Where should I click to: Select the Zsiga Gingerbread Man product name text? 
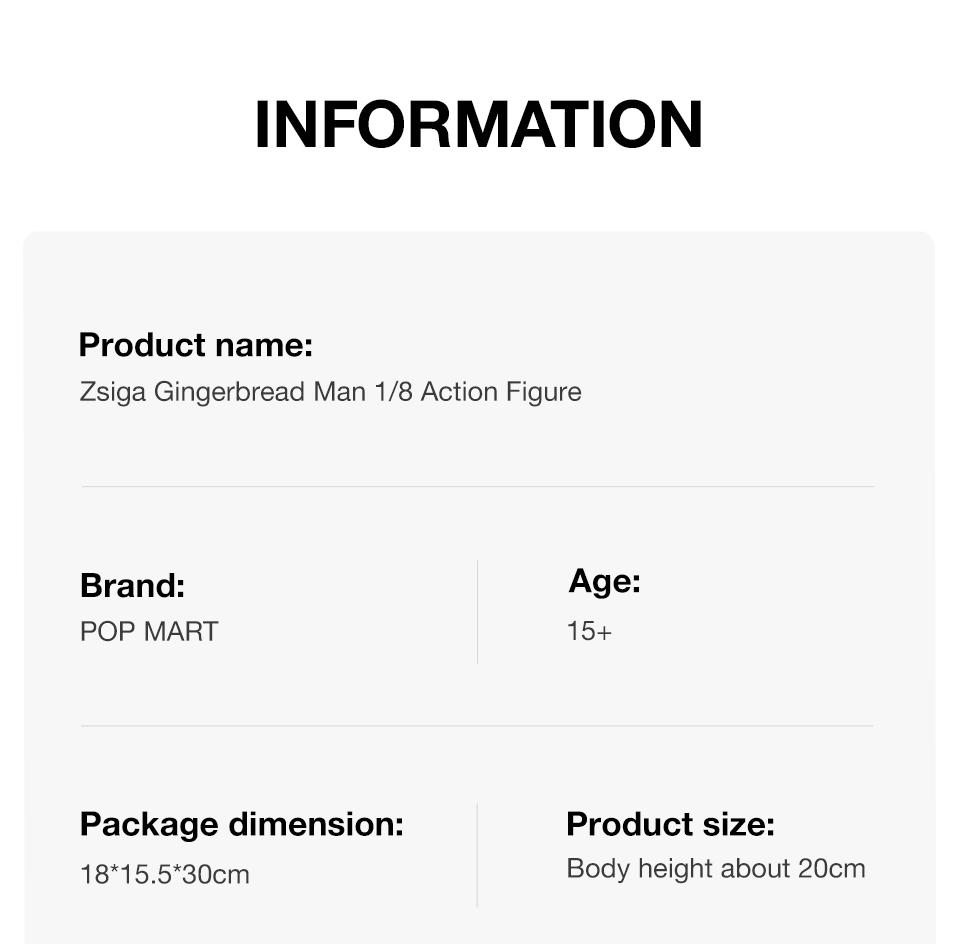[x=331, y=392]
